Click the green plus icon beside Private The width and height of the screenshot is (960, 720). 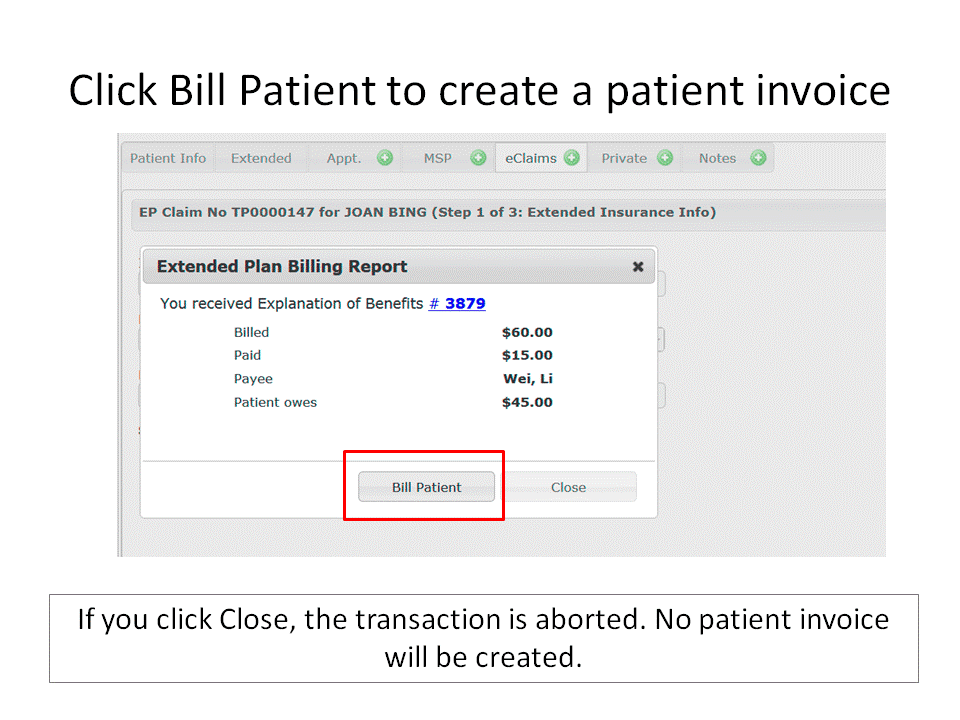click(665, 158)
